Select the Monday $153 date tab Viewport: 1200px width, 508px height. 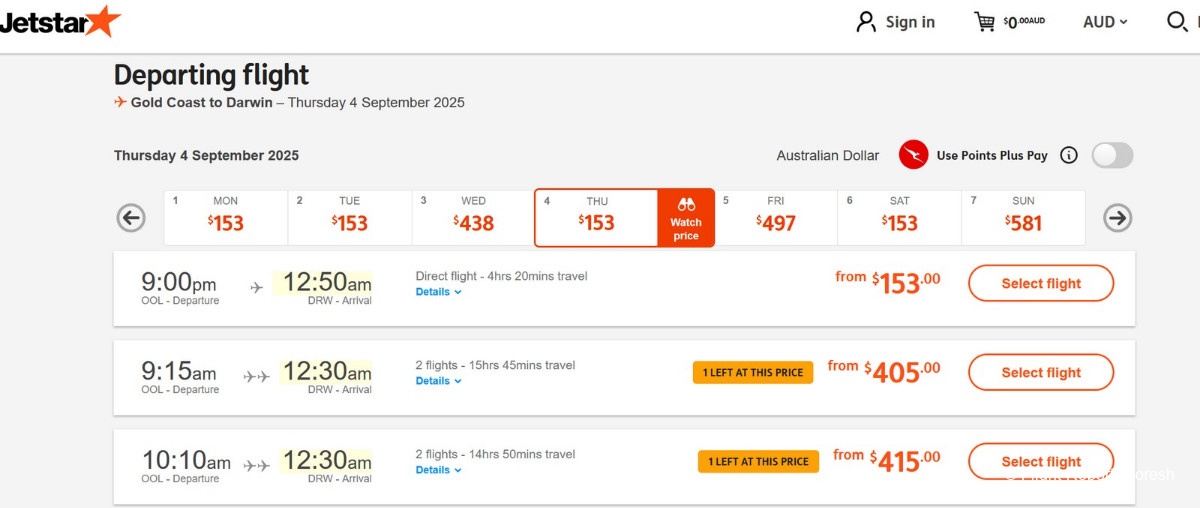click(226, 217)
